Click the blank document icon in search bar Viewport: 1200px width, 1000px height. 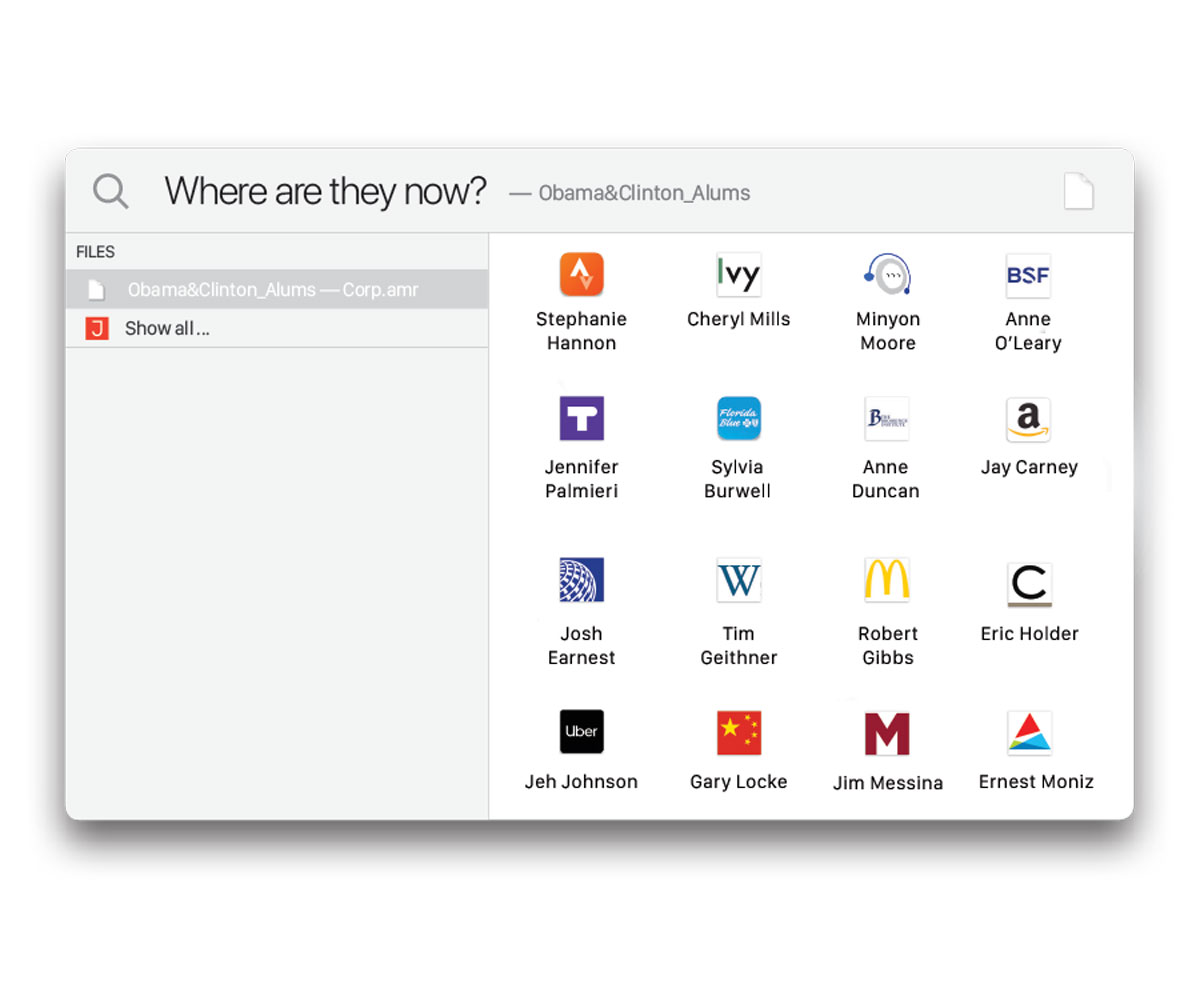[1078, 191]
